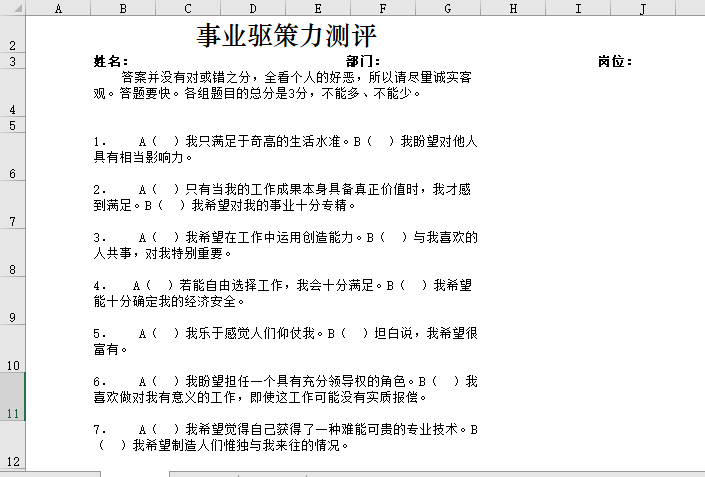Click the Select All corner of the sheet
The height and width of the screenshot is (477, 705).
tap(12, 9)
